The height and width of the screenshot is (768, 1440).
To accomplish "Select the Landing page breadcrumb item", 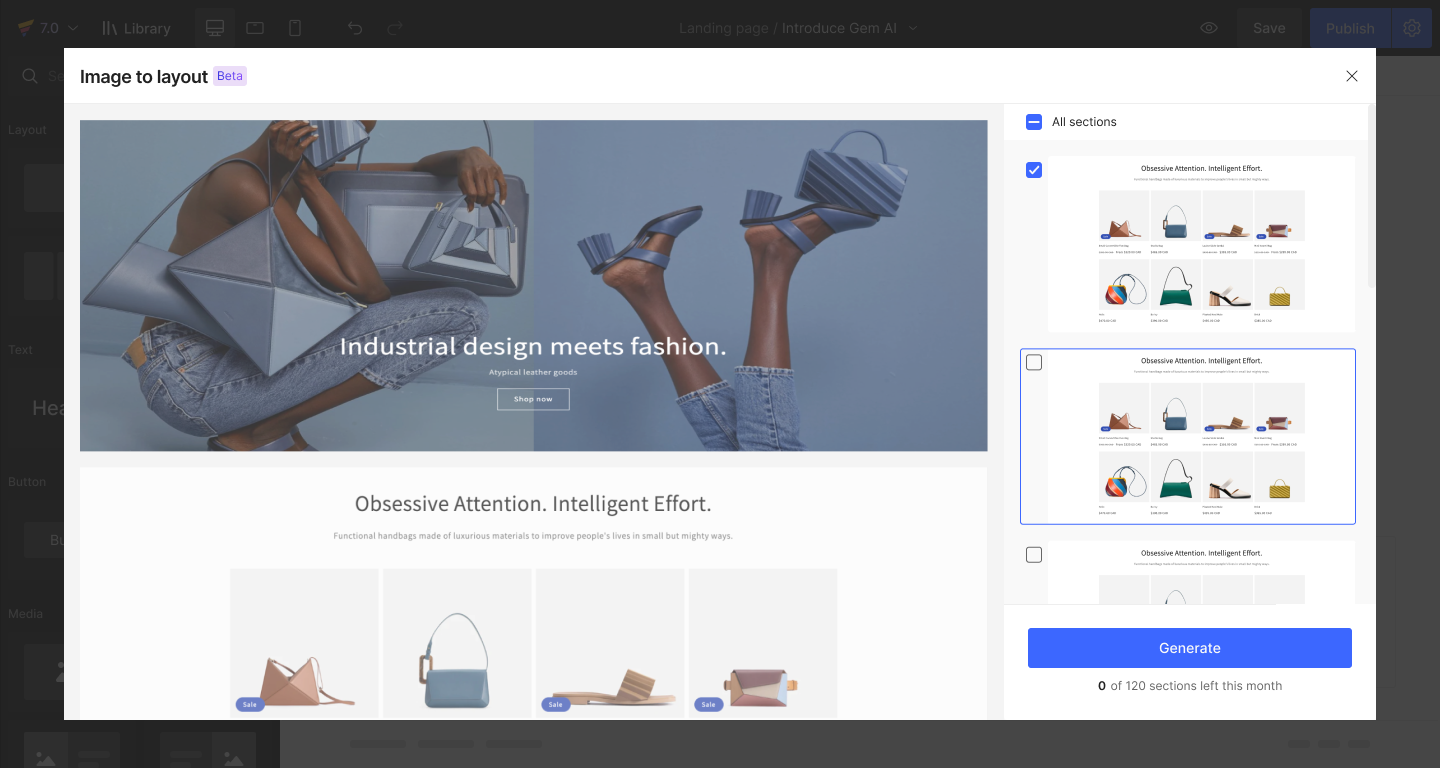I will 723,28.
